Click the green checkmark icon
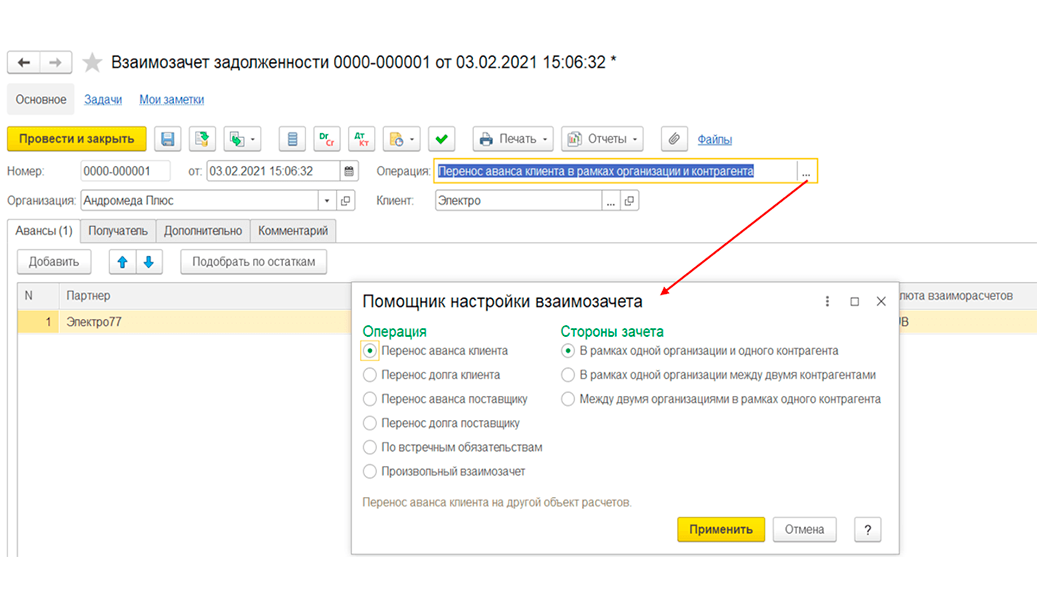Image resolution: width=1037 pixels, height=604 pixels. click(441, 139)
